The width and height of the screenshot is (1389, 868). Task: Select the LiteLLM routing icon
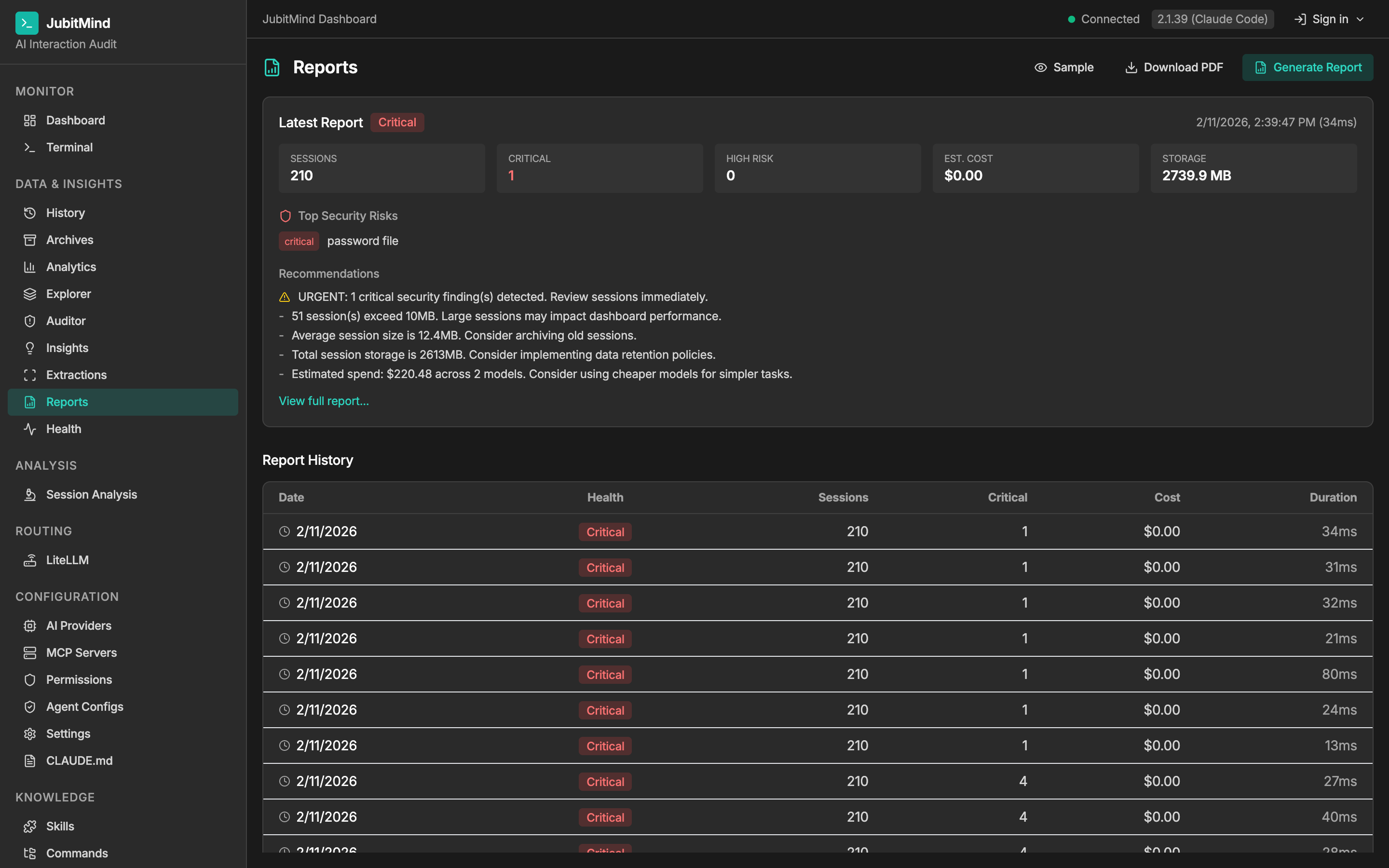30,560
